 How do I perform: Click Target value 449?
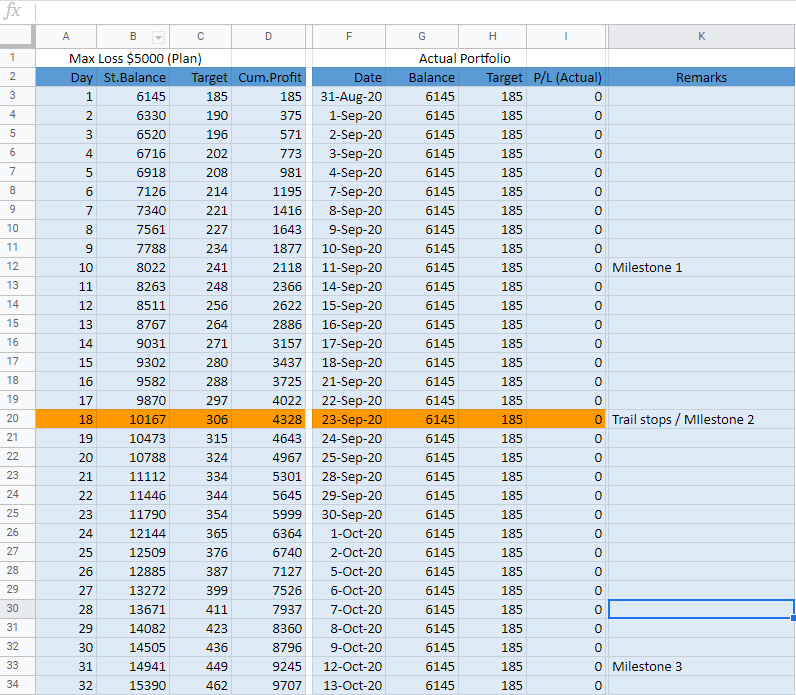[x=201, y=666]
